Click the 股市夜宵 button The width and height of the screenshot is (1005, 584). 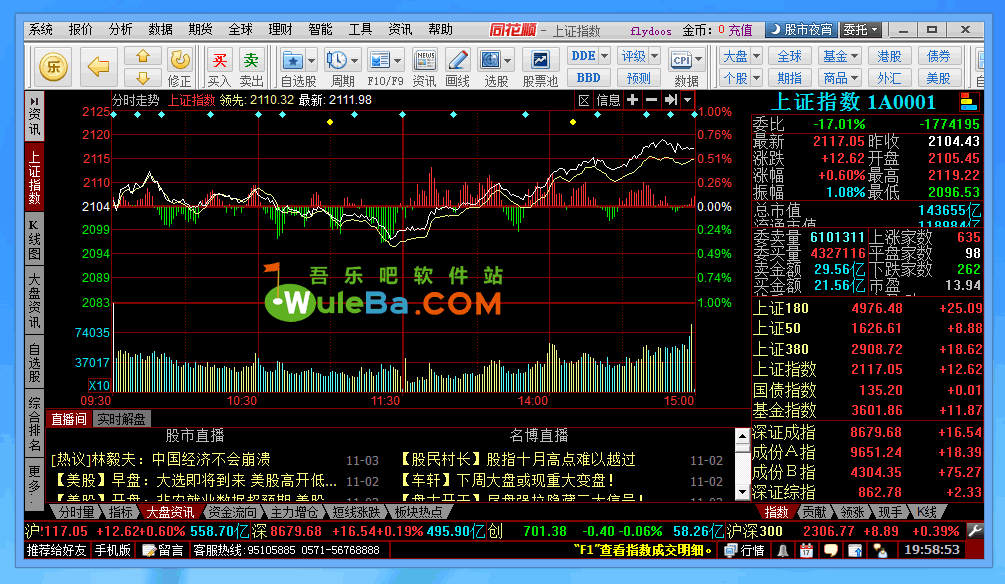tap(802, 29)
